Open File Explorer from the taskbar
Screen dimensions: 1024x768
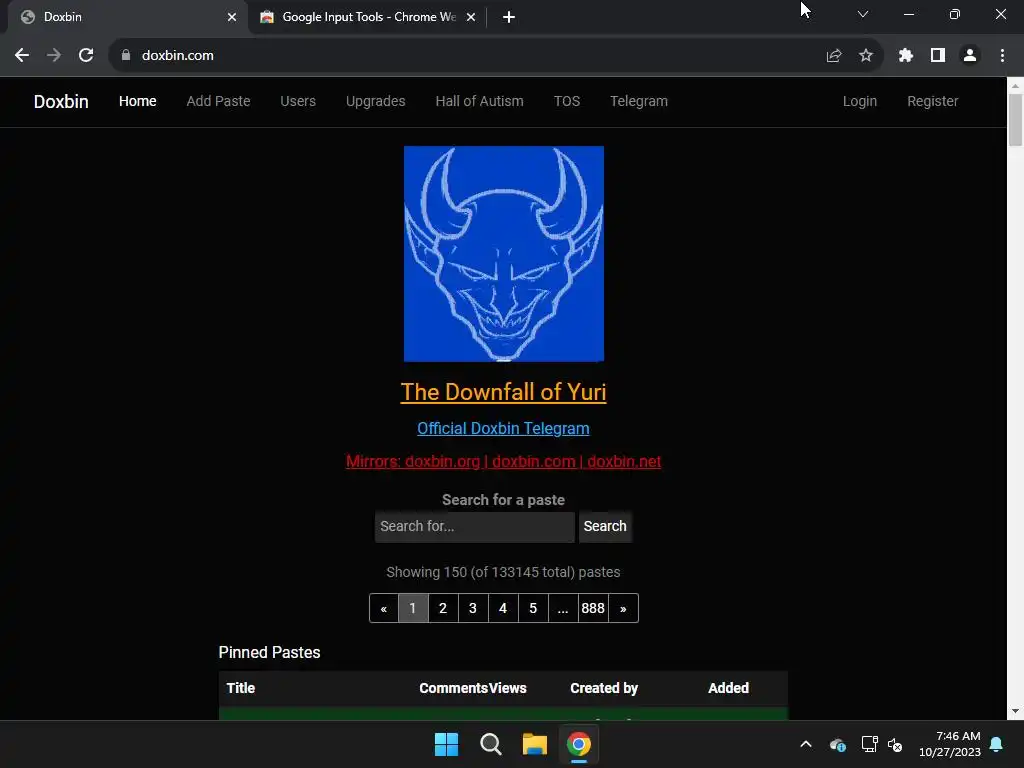[x=534, y=744]
